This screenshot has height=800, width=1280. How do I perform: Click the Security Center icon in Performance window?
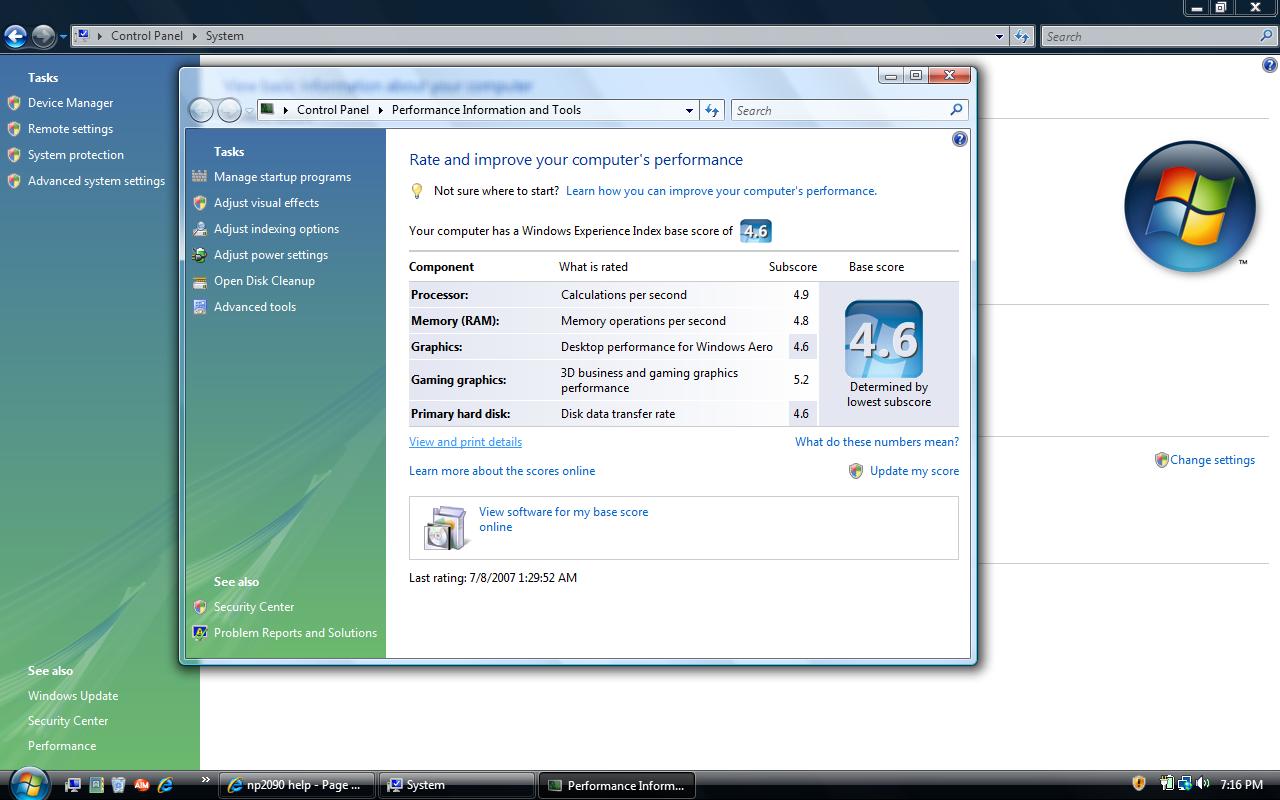200,607
